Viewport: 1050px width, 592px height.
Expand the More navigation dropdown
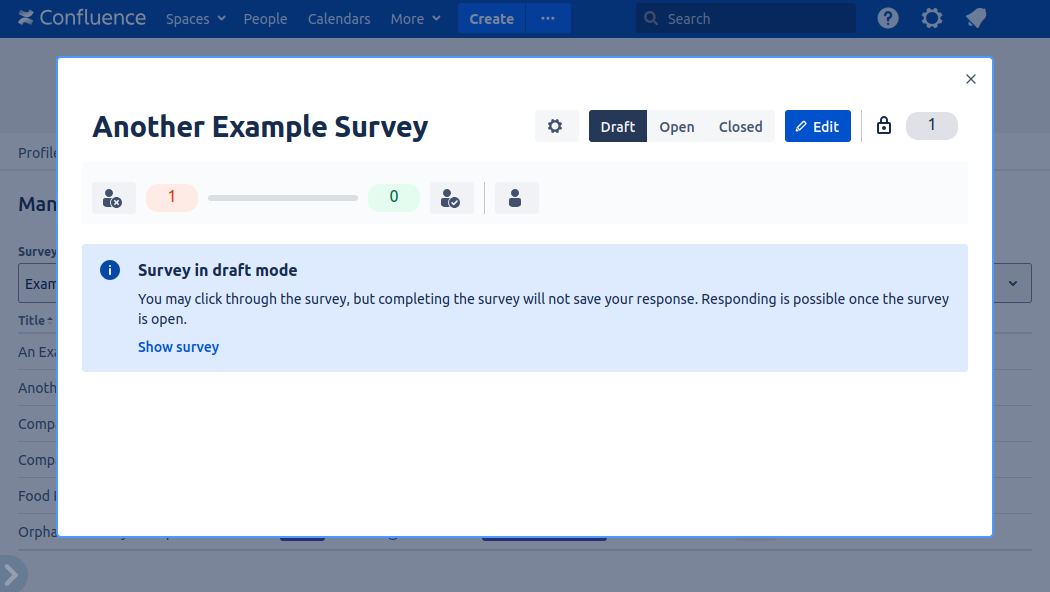[x=415, y=18]
